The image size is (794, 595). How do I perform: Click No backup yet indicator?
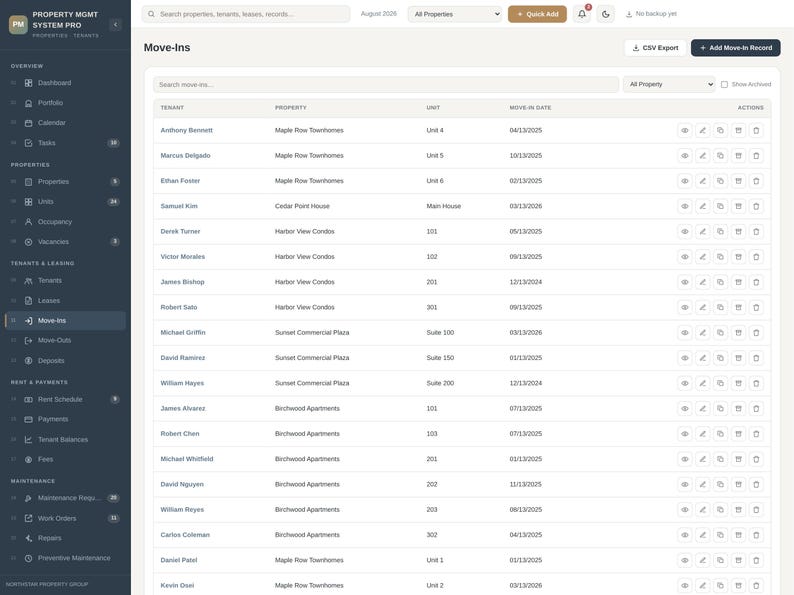(651, 14)
